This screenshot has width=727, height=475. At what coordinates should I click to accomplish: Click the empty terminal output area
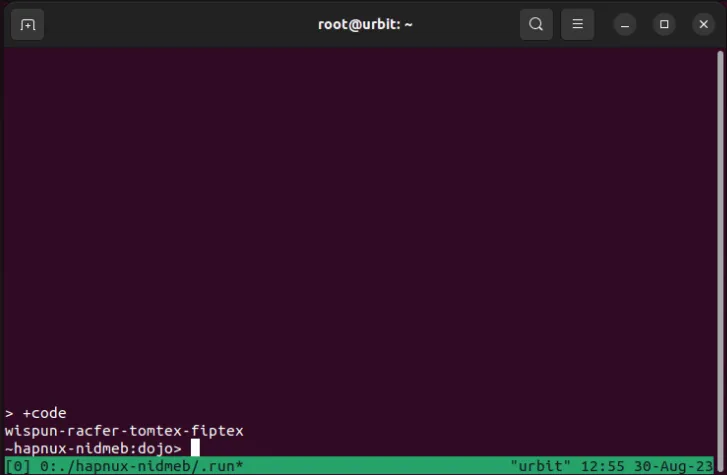pos(363,220)
